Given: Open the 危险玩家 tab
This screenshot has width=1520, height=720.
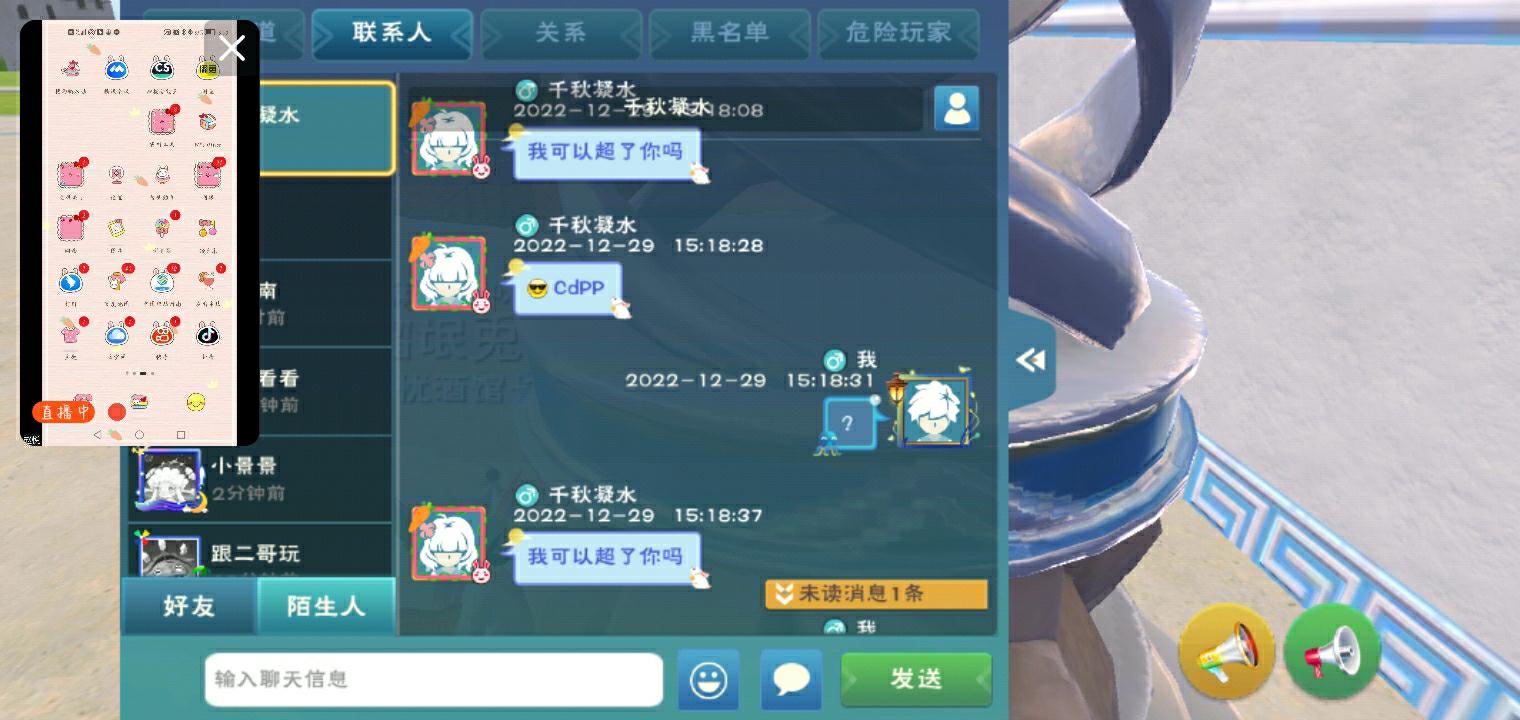Looking at the screenshot, I should pyautogui.click(x=898, y=33).
